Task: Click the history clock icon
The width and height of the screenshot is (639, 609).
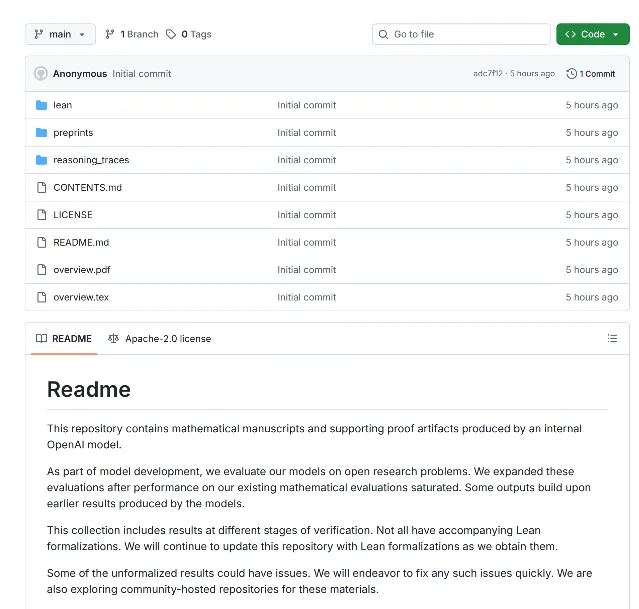Action: point(571,74)
